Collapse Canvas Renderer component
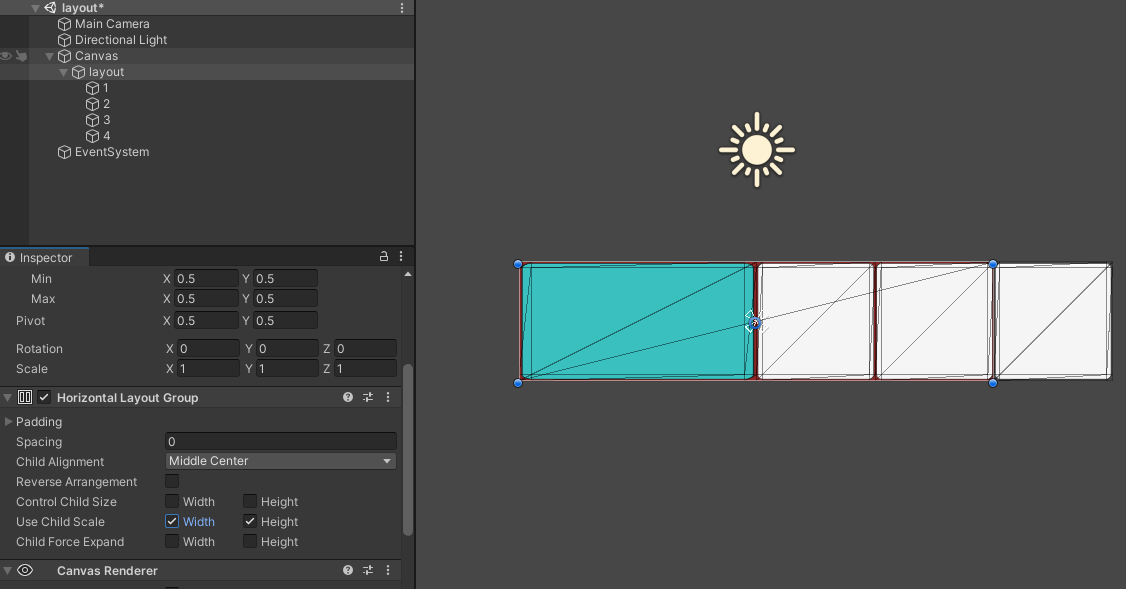 (x=7, y=570)
